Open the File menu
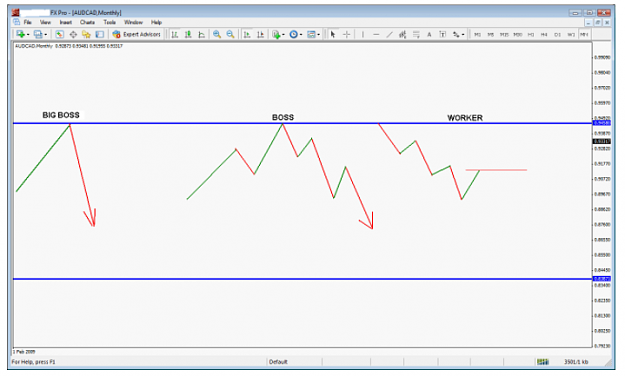 click(28, 22)
